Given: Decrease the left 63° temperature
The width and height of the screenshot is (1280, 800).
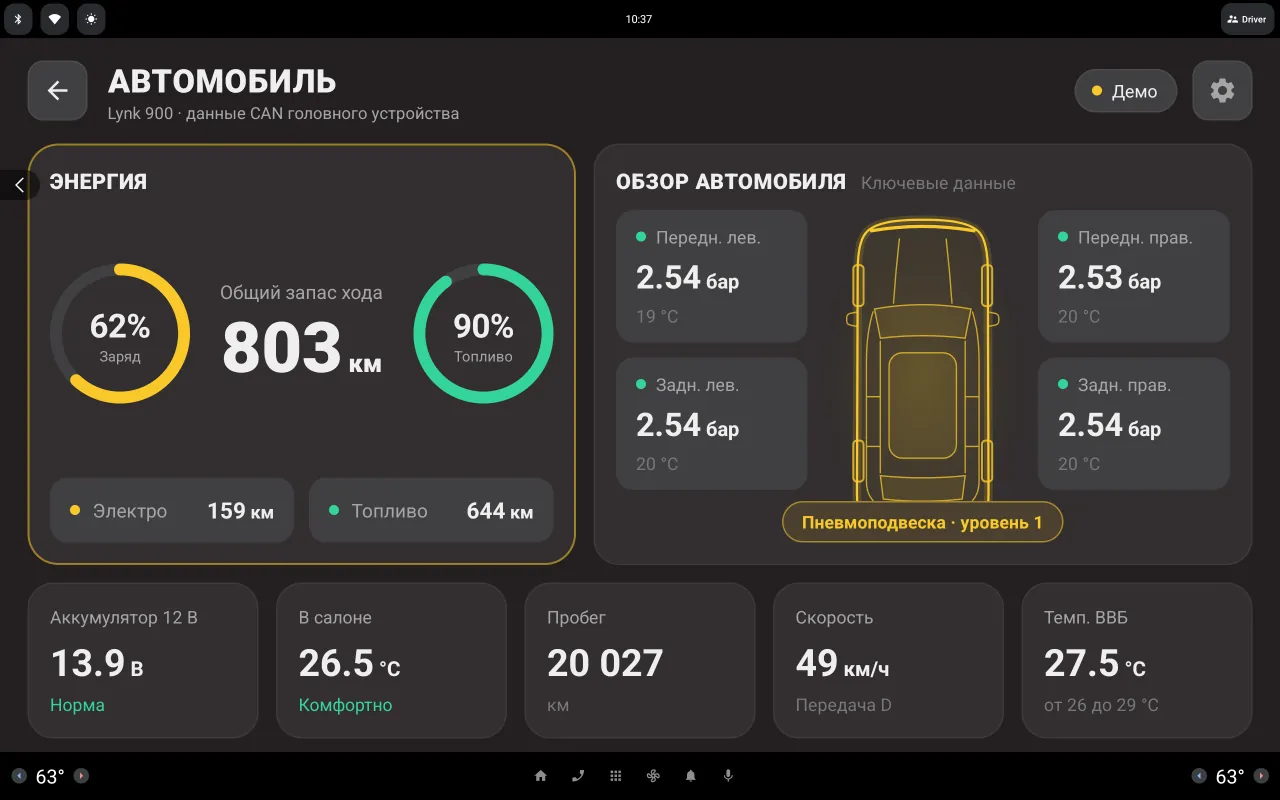Looking at the screenshot, I should [19, 776].
